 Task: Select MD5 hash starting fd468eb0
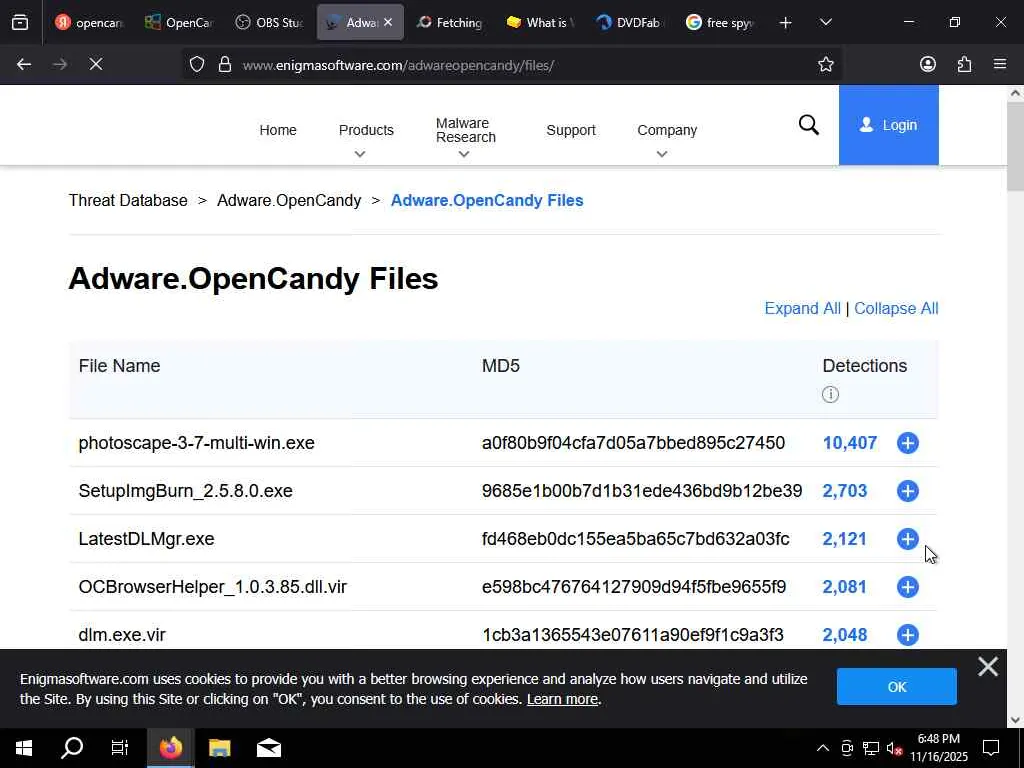coord(635,539)
